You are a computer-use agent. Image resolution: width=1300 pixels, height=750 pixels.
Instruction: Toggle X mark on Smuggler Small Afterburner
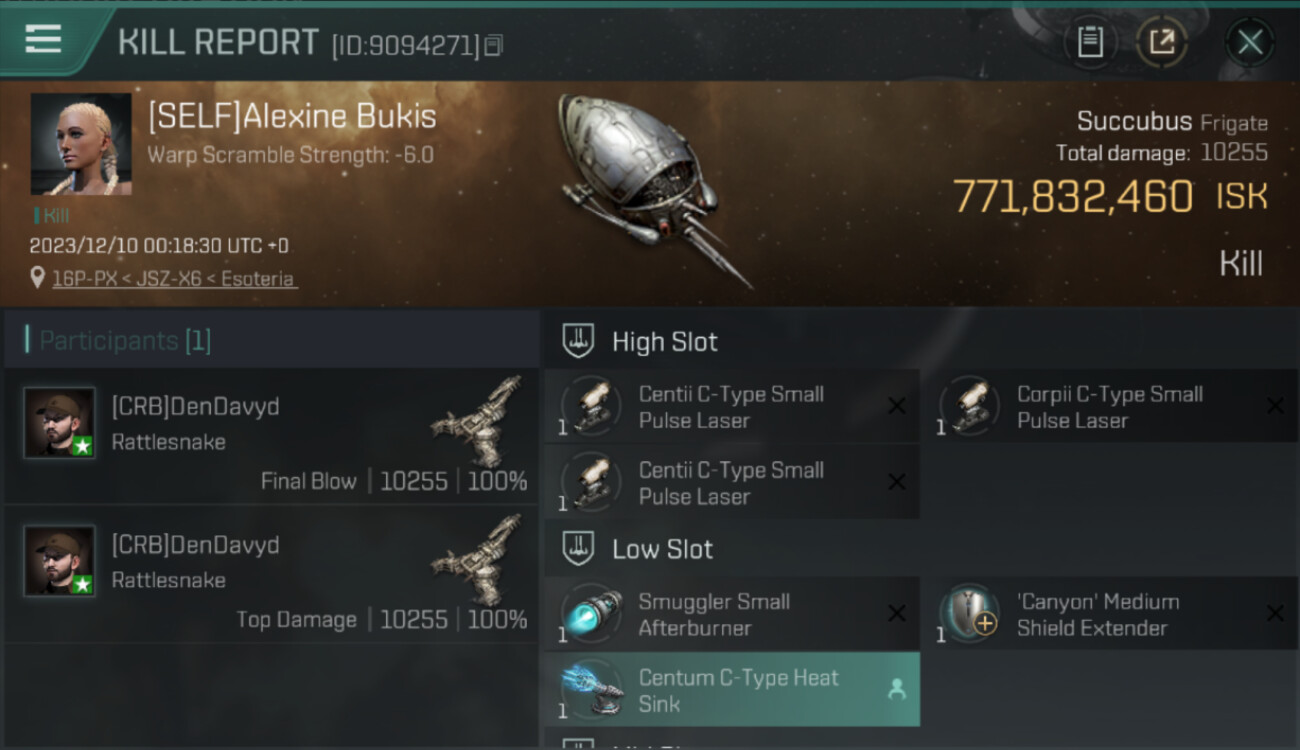(x=897, y=614)
